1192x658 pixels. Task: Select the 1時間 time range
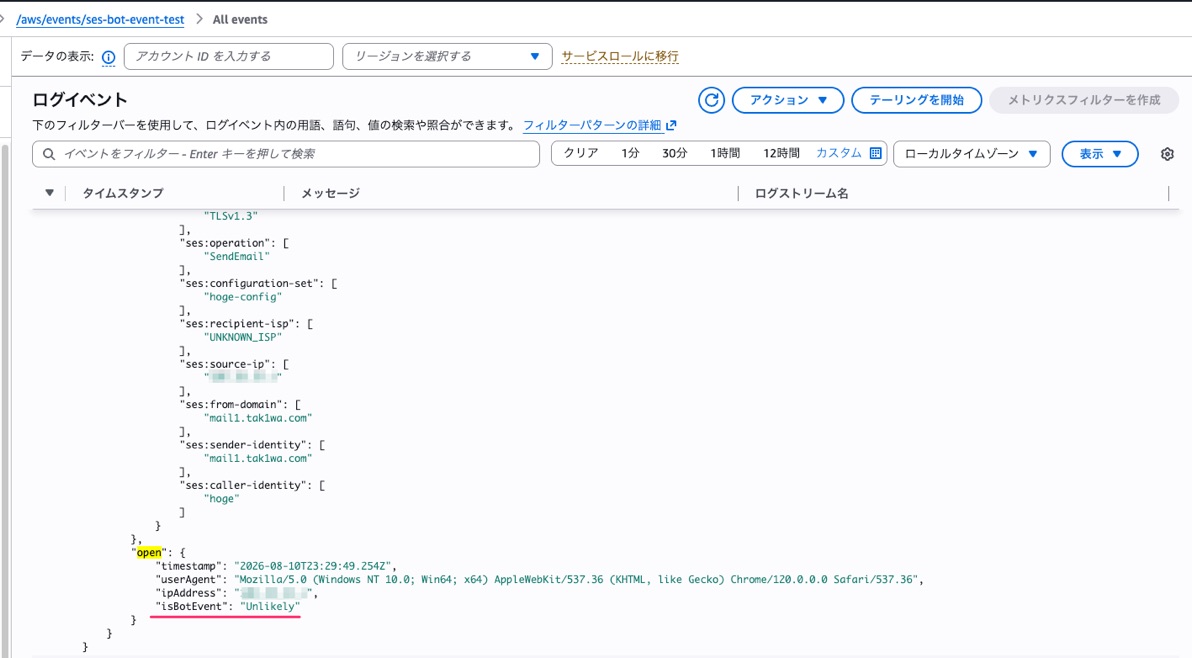tap(725, 153)
